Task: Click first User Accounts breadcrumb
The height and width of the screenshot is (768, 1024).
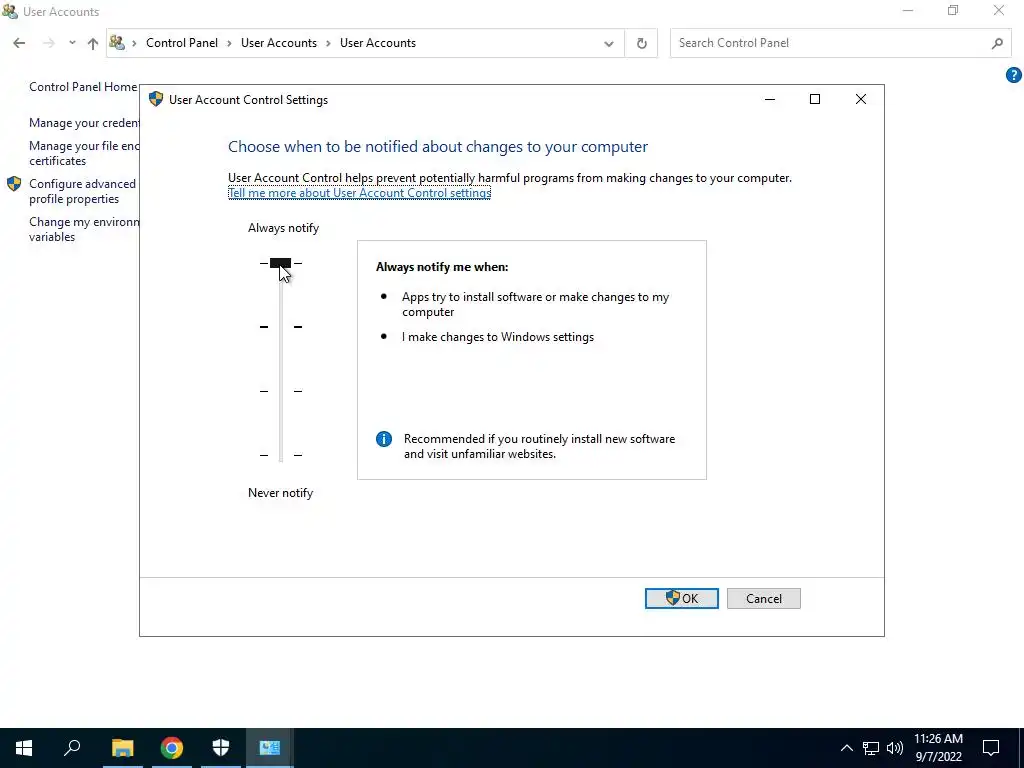Action: pos(279,42)
